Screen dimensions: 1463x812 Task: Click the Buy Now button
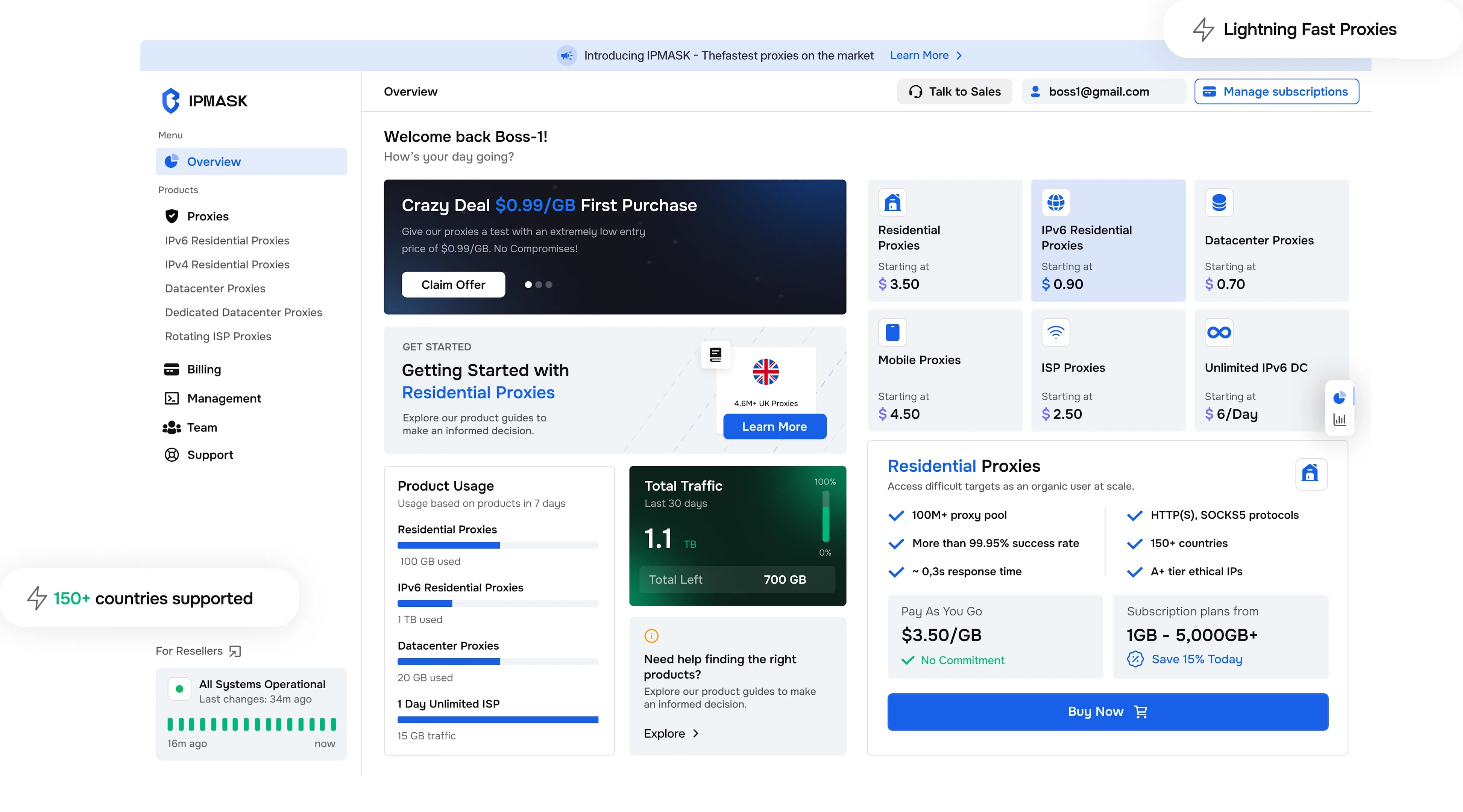pos(1108,712)
